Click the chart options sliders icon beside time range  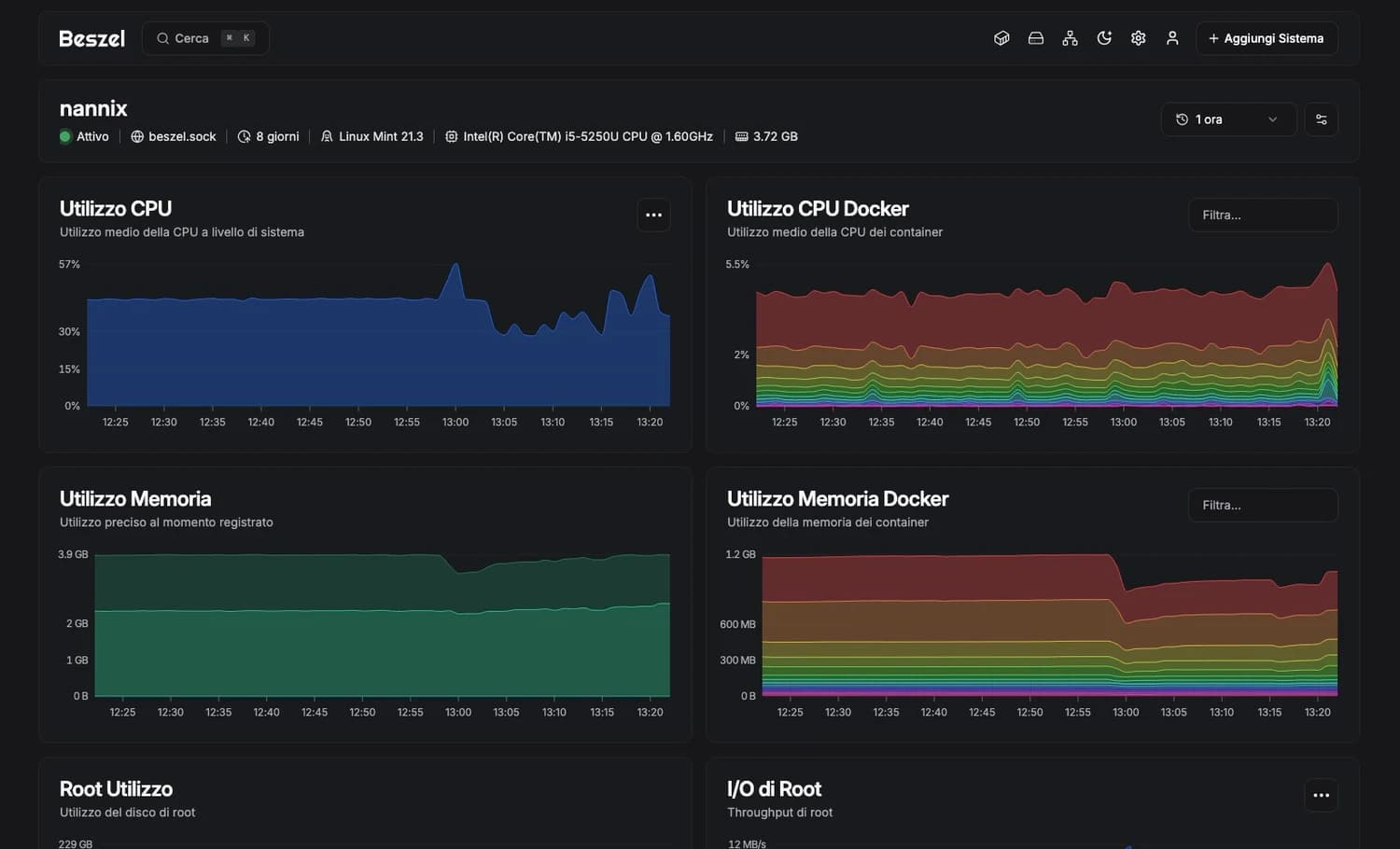pos(1321,119)
